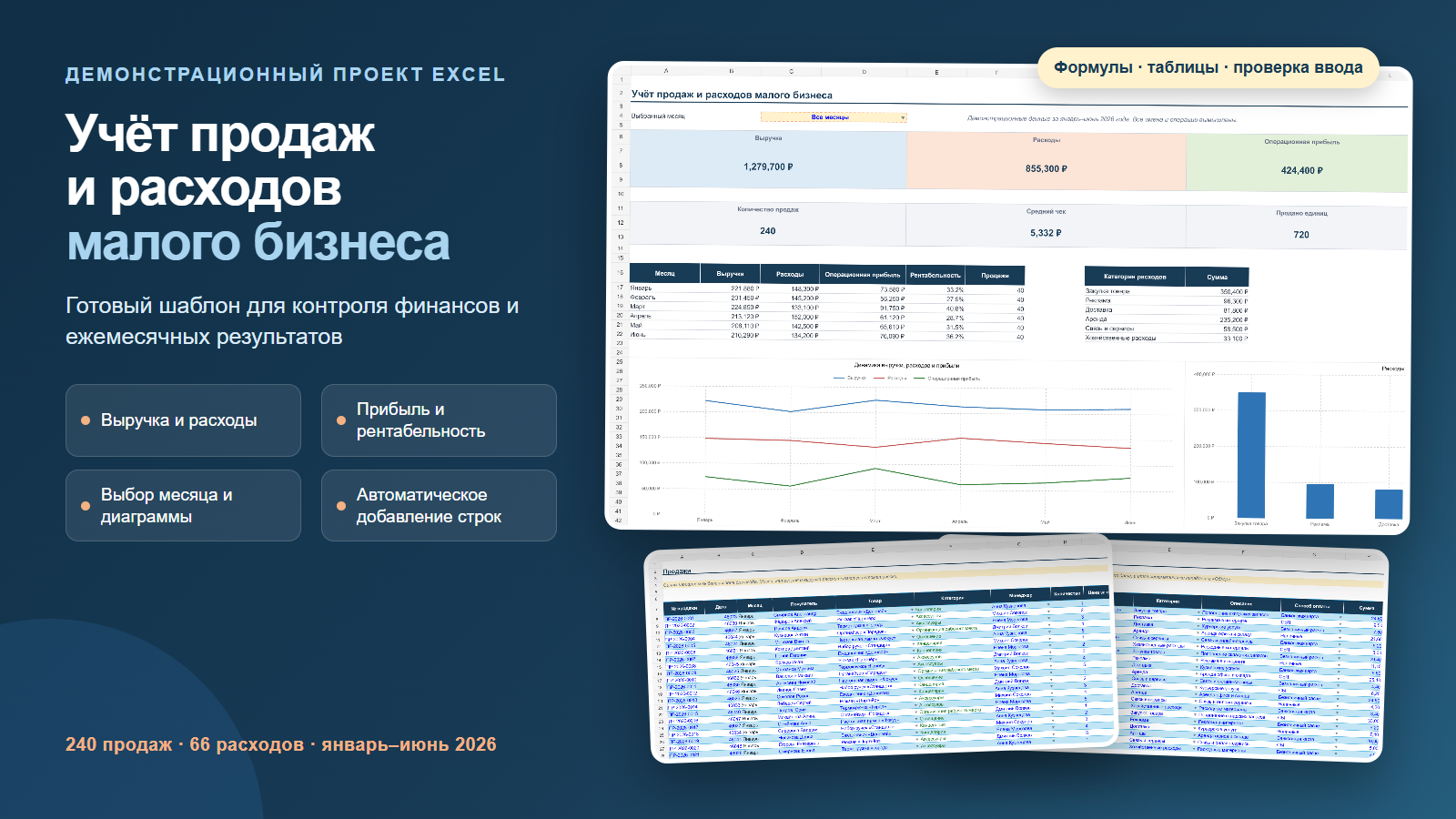
Task: Click the orange bullet on 'Выбор месяца и диаграммы'
Action: tap(86, 506)
